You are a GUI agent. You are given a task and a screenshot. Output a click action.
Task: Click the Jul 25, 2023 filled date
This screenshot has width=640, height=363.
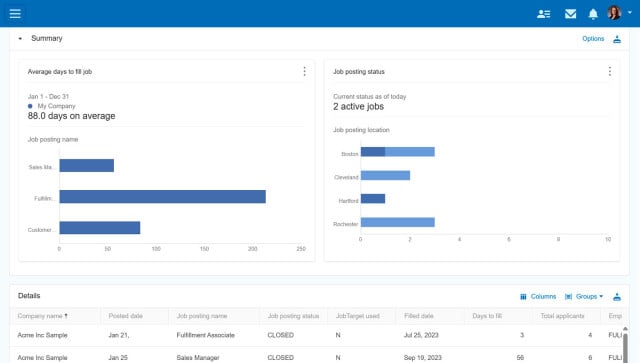tap(421, 335)
